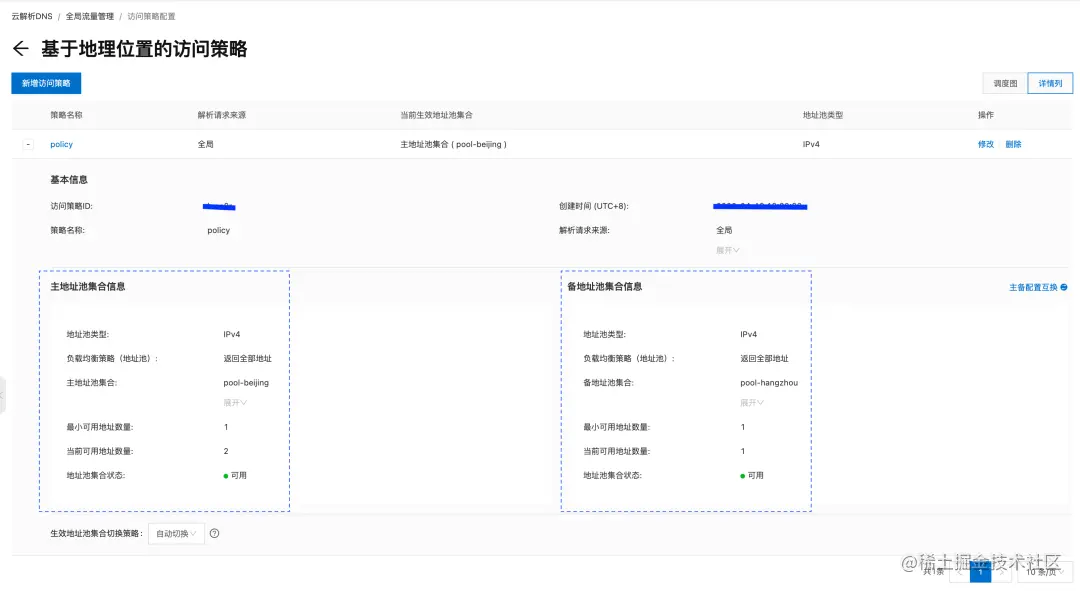Expand 展开 under pool-beijing

235,402
